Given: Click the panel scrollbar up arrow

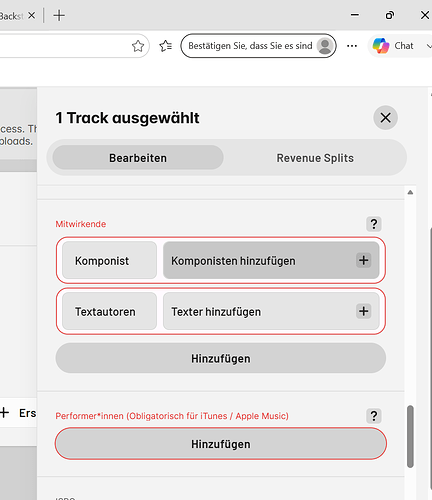Looking at the screenshot, I should [410, 192].
